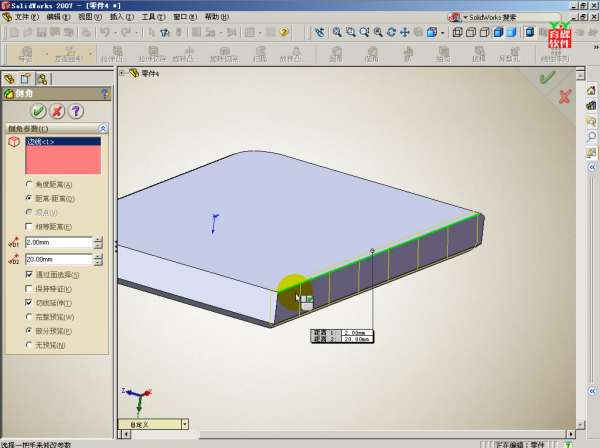This screenshot has width=600, height=448.
Task: Collapse the 倒角参数(C) section
Action: point(103,128)
